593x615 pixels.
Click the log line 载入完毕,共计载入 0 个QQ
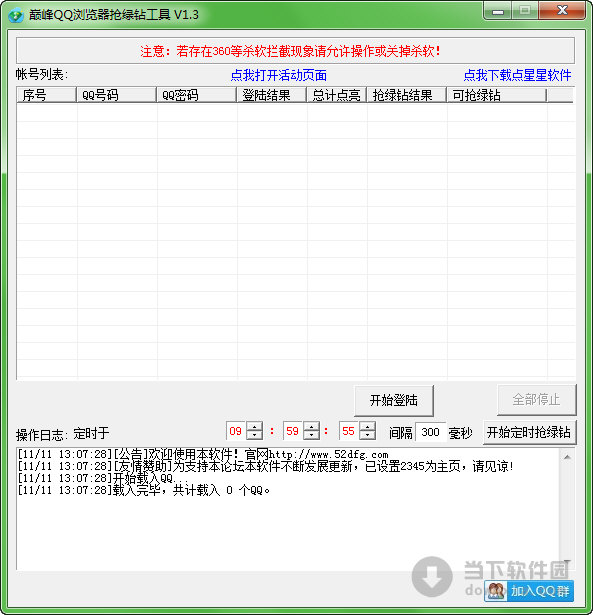coord(144,490)
